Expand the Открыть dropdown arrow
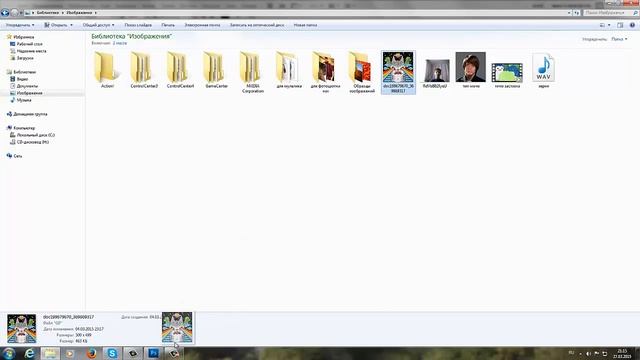The image size is (640, 360). pyautogui.click(x=71, y=25)
